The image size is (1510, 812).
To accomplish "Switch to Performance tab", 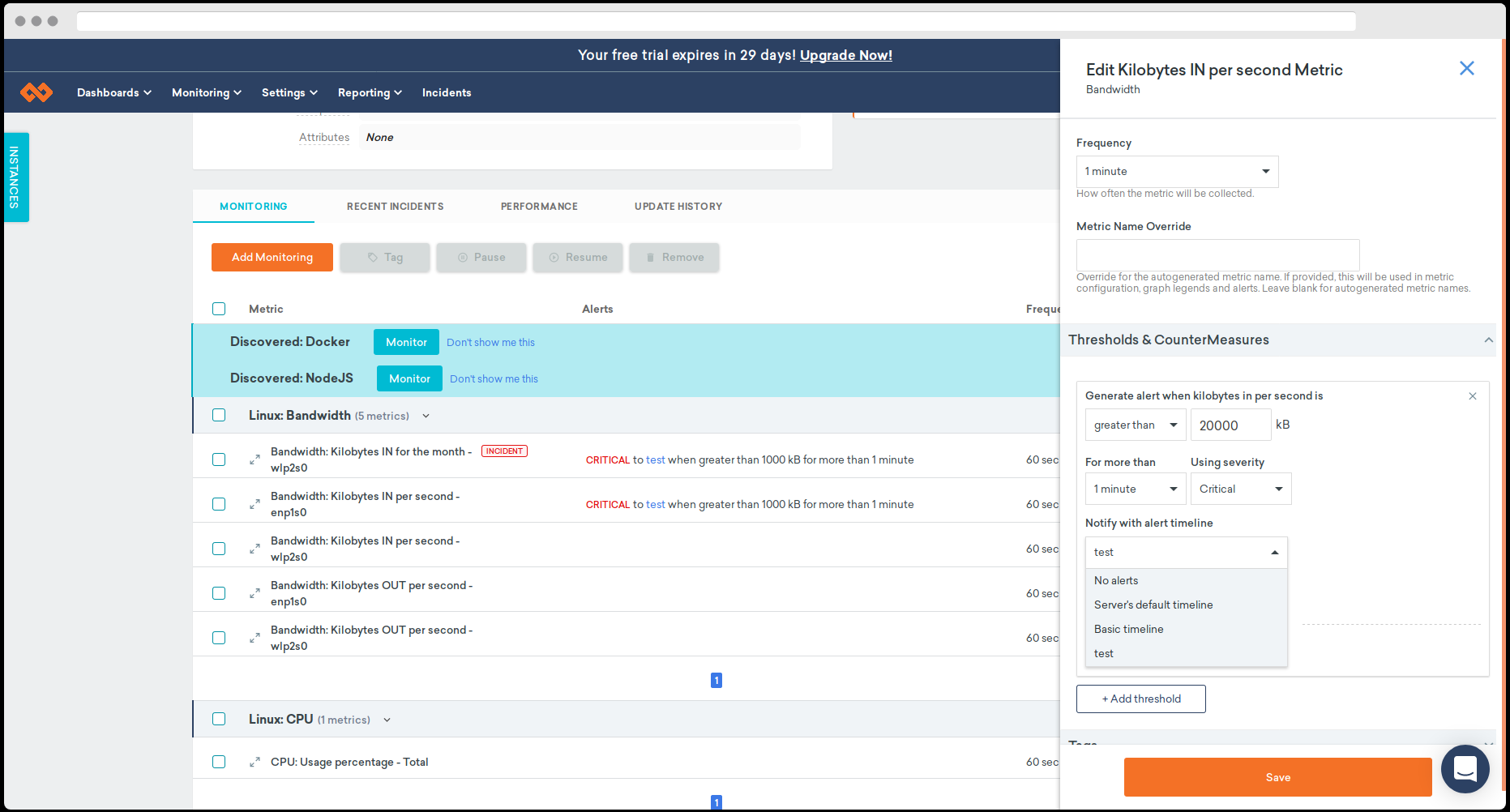I will coord(539,207).
